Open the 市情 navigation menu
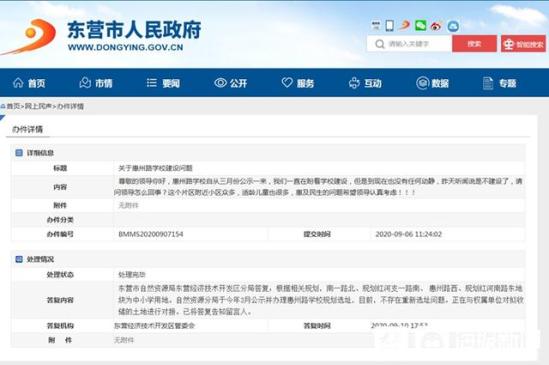Viewport: 549px width, 365px height. click(x=96, y=83)
